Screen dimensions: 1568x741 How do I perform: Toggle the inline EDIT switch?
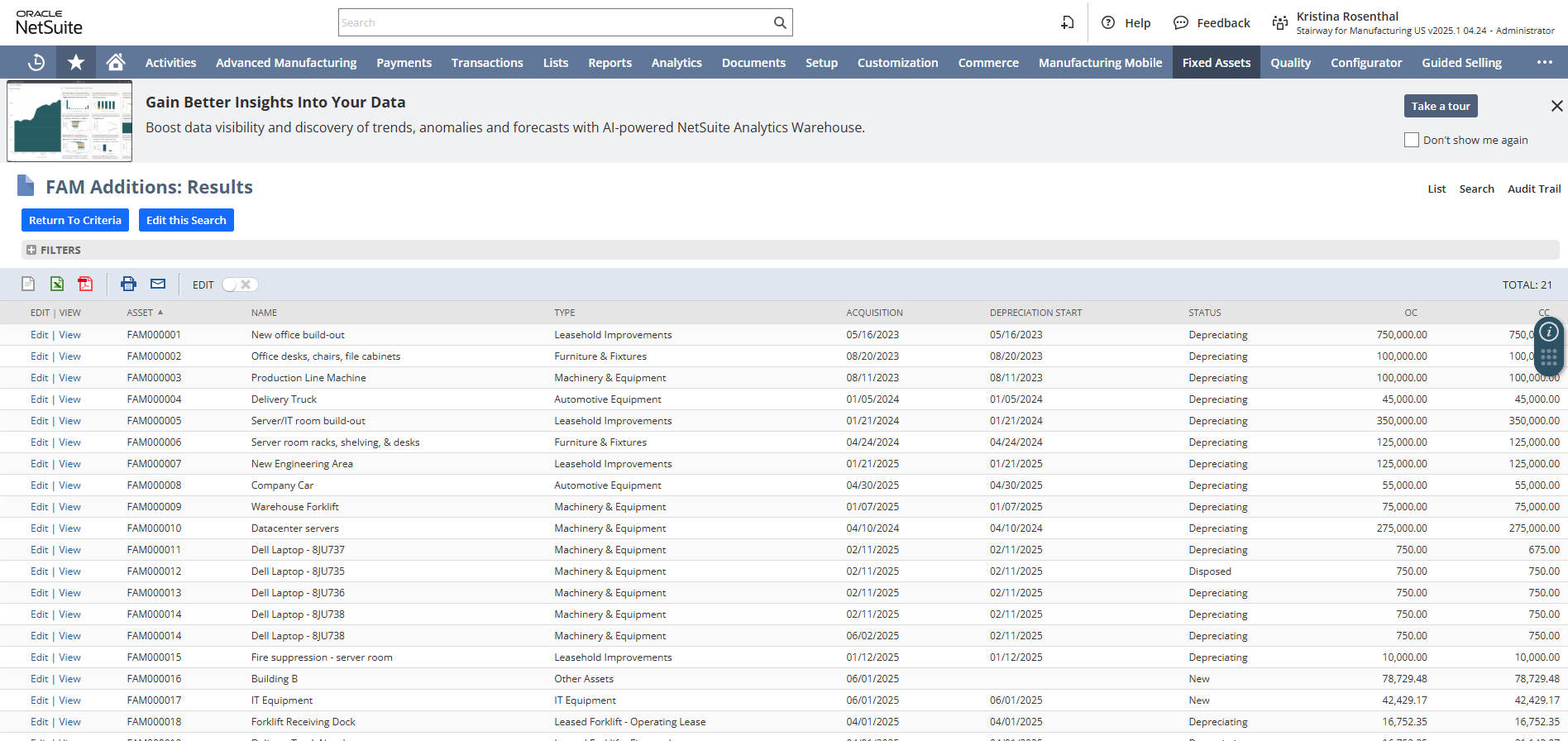coord(240,284)
